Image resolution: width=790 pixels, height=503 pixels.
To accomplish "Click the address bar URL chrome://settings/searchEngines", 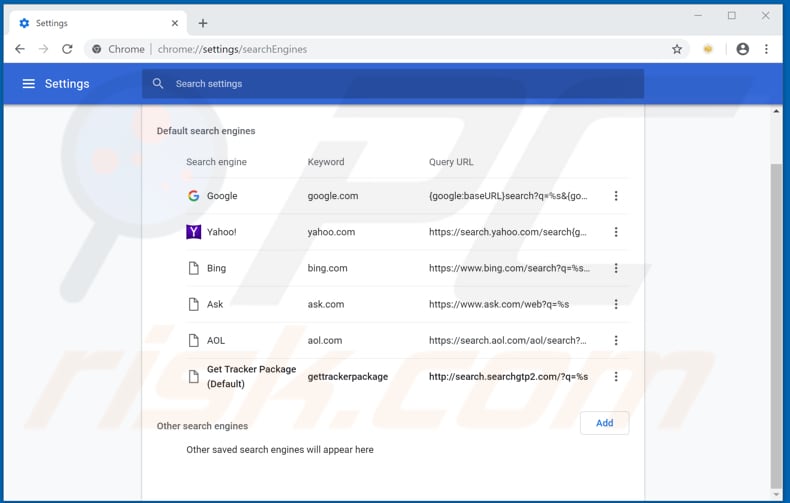I will pyautogui.click(x=232, y=49).
